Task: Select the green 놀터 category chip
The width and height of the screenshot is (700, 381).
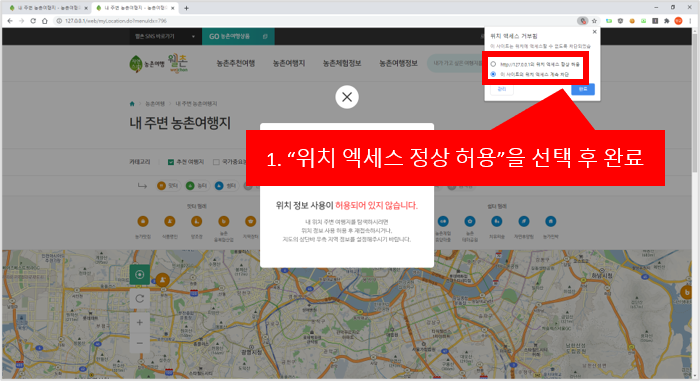Action: click(x=197, y=186)
